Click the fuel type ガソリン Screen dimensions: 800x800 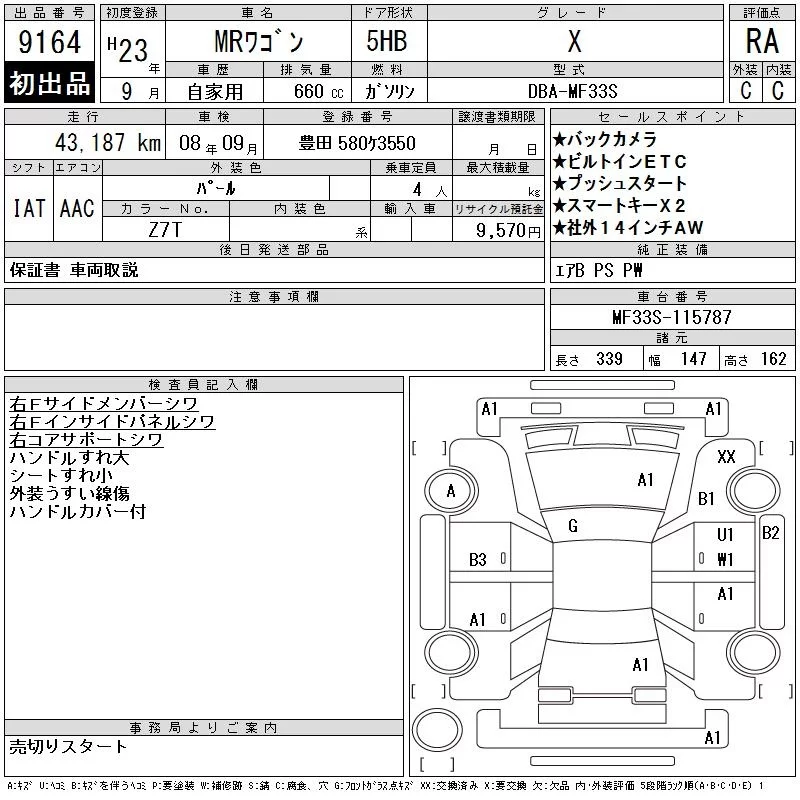point(389,91)
